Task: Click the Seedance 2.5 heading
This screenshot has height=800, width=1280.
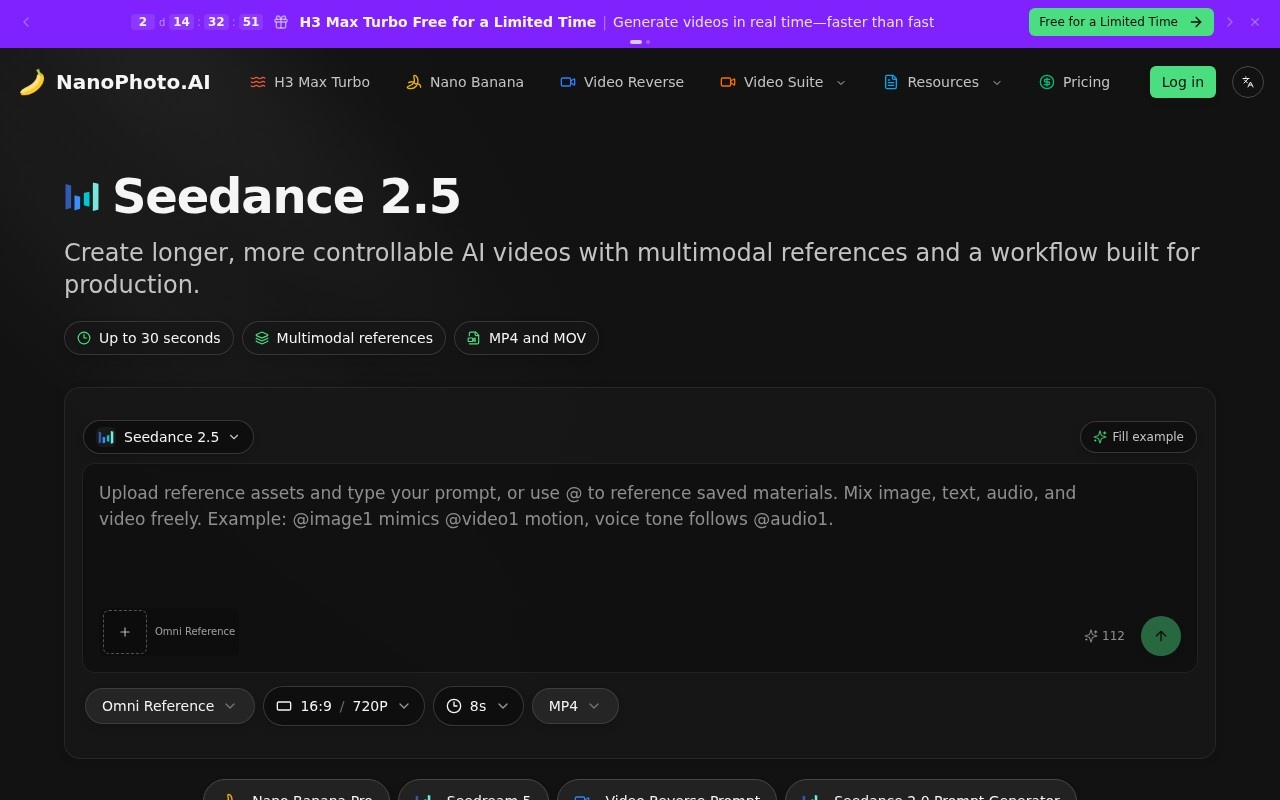Action: (287, 196)
